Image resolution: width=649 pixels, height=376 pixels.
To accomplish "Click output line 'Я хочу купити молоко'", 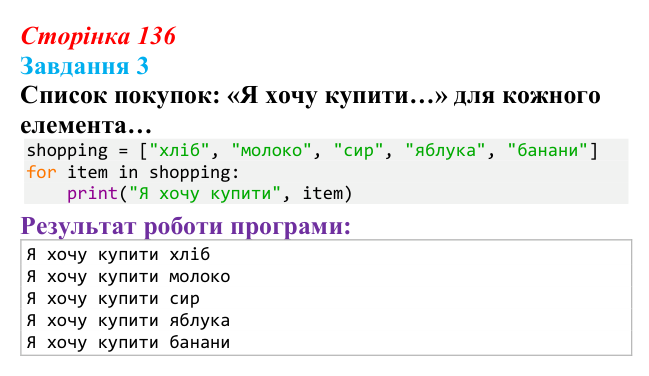I will (128, 277).
